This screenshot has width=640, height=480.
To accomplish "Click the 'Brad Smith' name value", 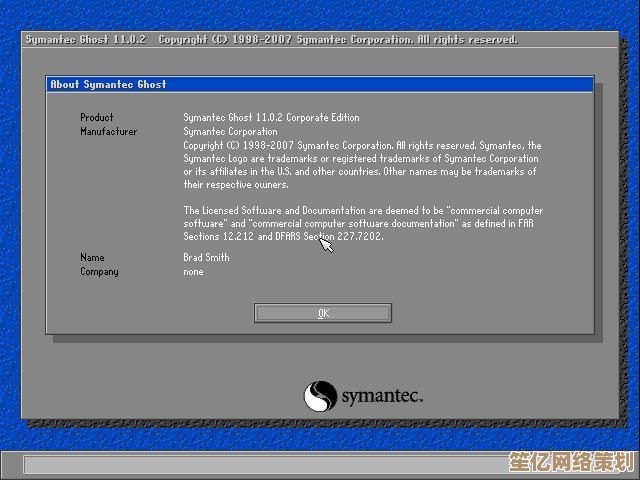I will pos(206,258).
